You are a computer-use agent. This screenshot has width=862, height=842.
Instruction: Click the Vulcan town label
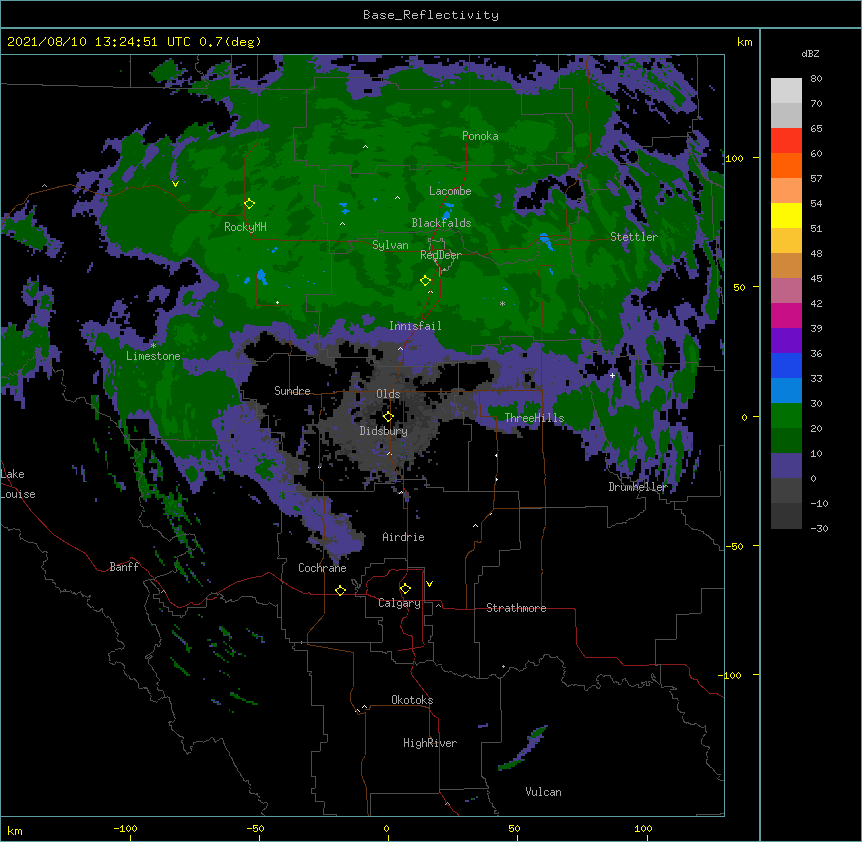click(x=543, y=792)
